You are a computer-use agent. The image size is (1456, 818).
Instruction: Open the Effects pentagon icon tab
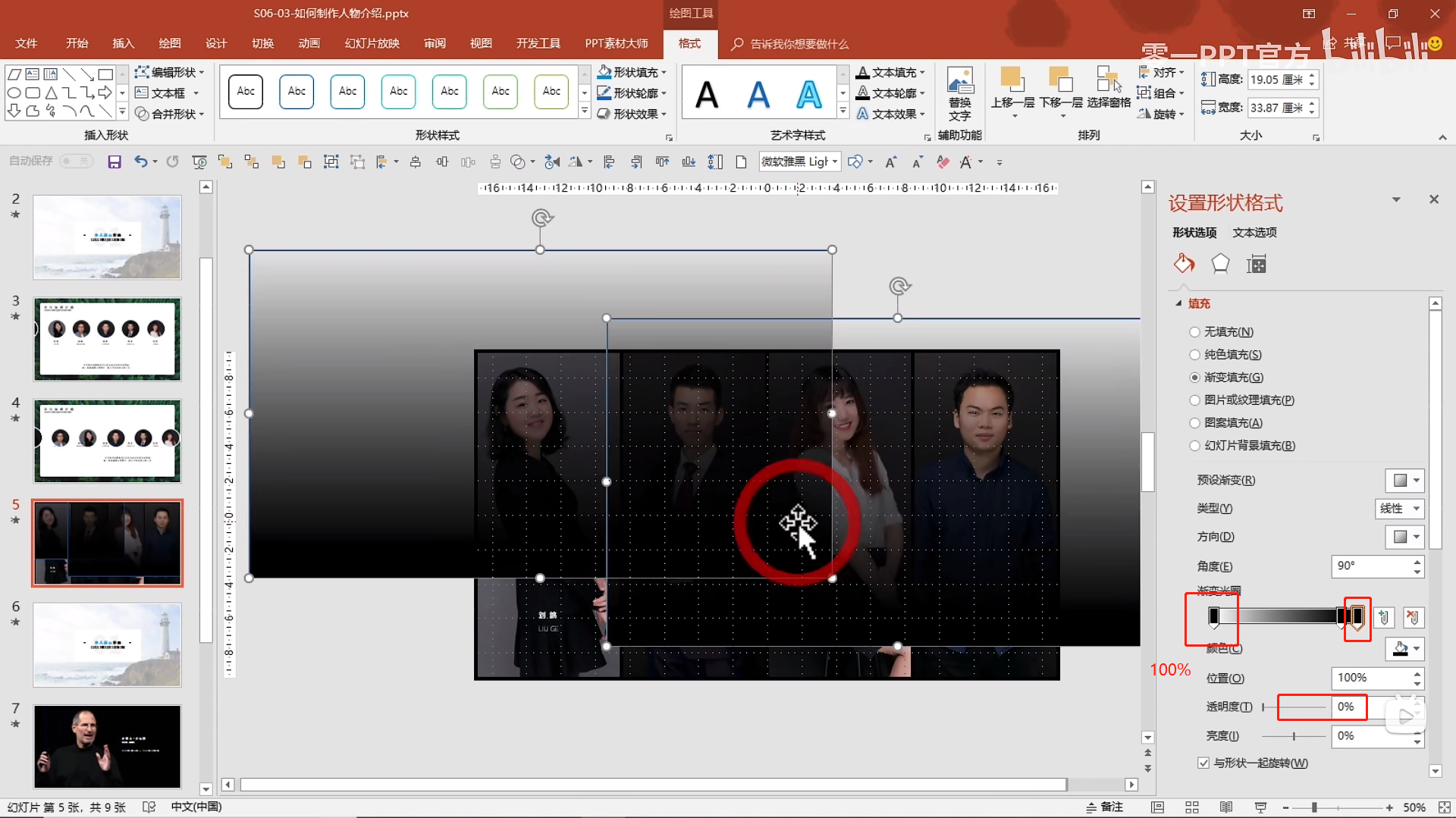(1220, 264)
